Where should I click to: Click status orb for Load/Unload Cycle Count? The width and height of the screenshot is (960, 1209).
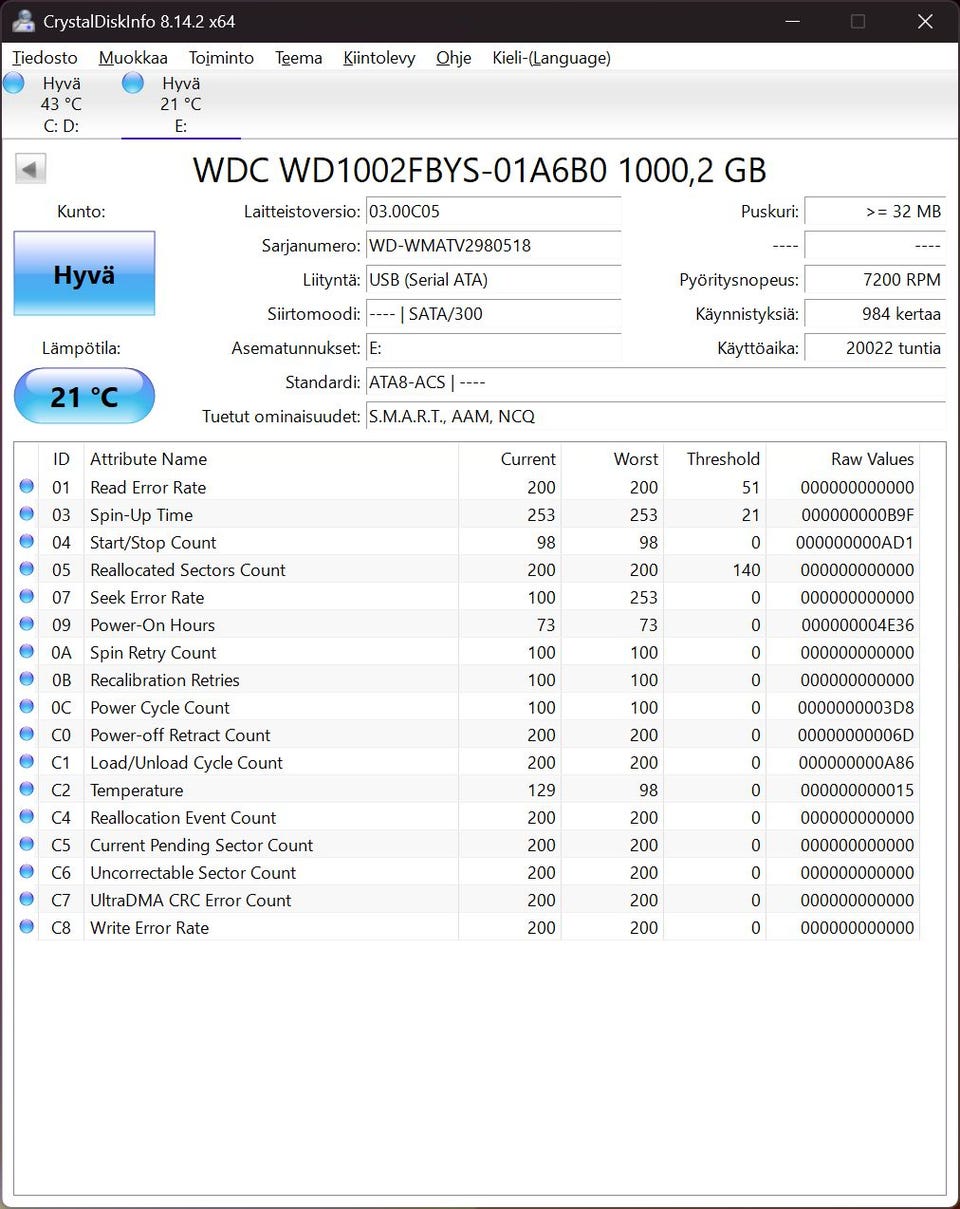26,762
